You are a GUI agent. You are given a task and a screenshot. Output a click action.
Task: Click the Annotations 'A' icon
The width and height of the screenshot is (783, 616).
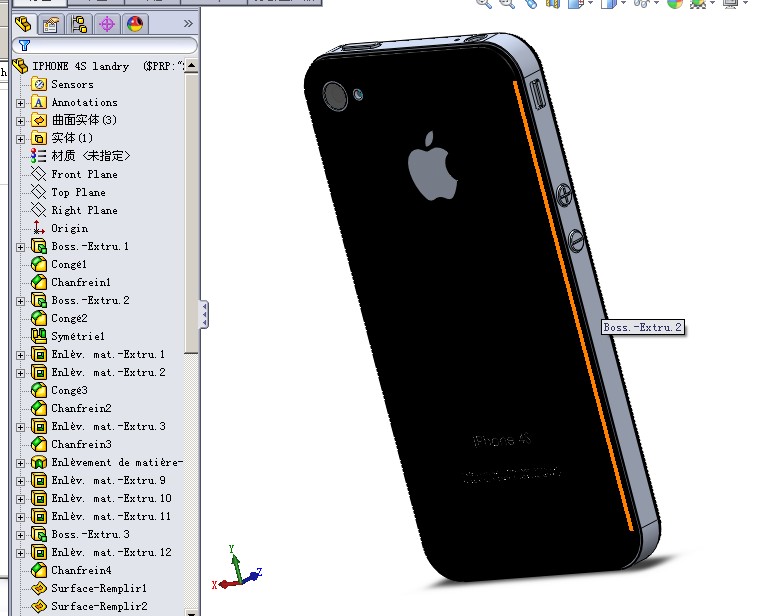(39, 102)
